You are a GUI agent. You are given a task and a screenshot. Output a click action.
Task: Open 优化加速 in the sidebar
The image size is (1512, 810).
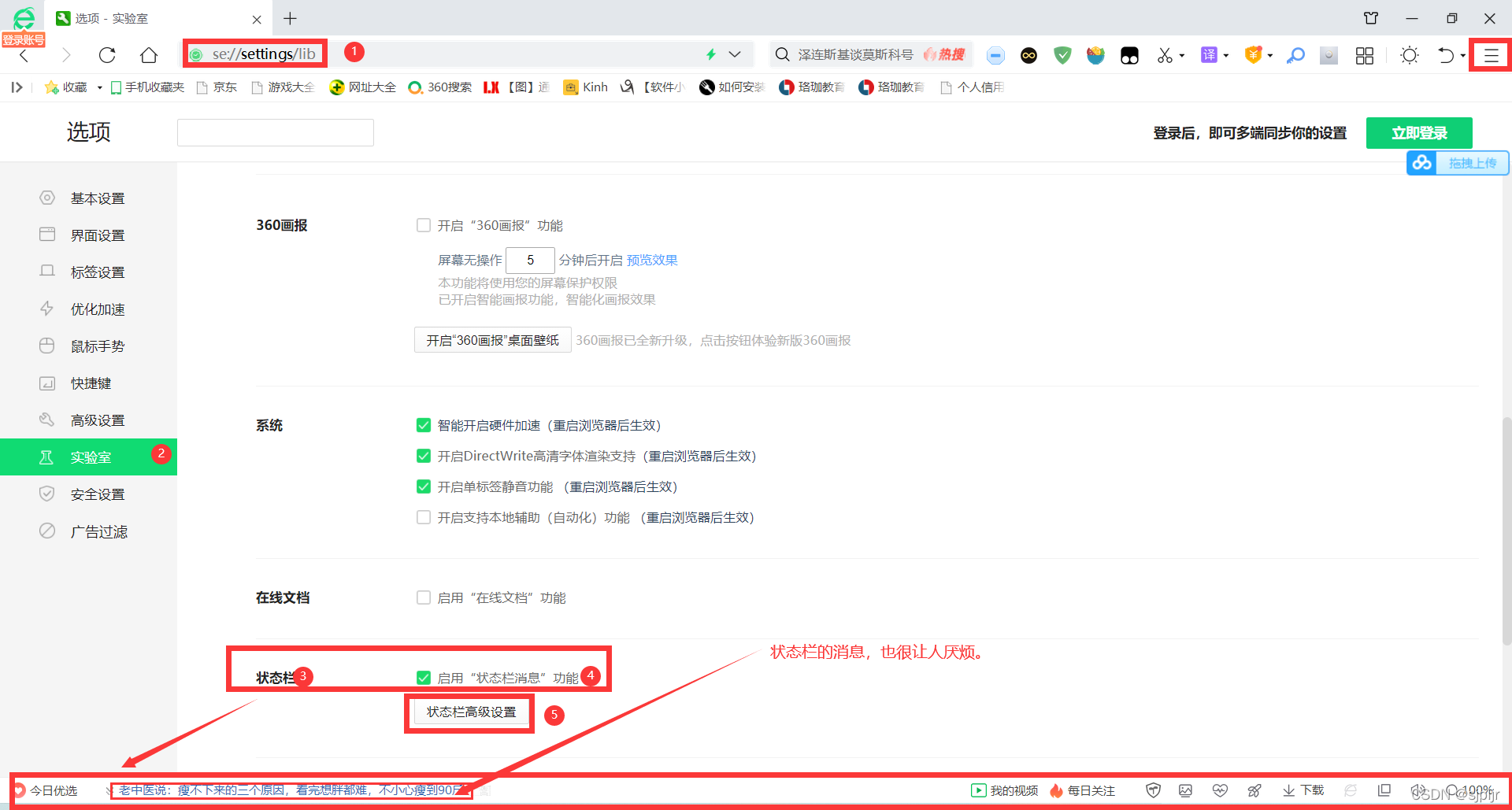pyautogui.click(x=88, y=309)
